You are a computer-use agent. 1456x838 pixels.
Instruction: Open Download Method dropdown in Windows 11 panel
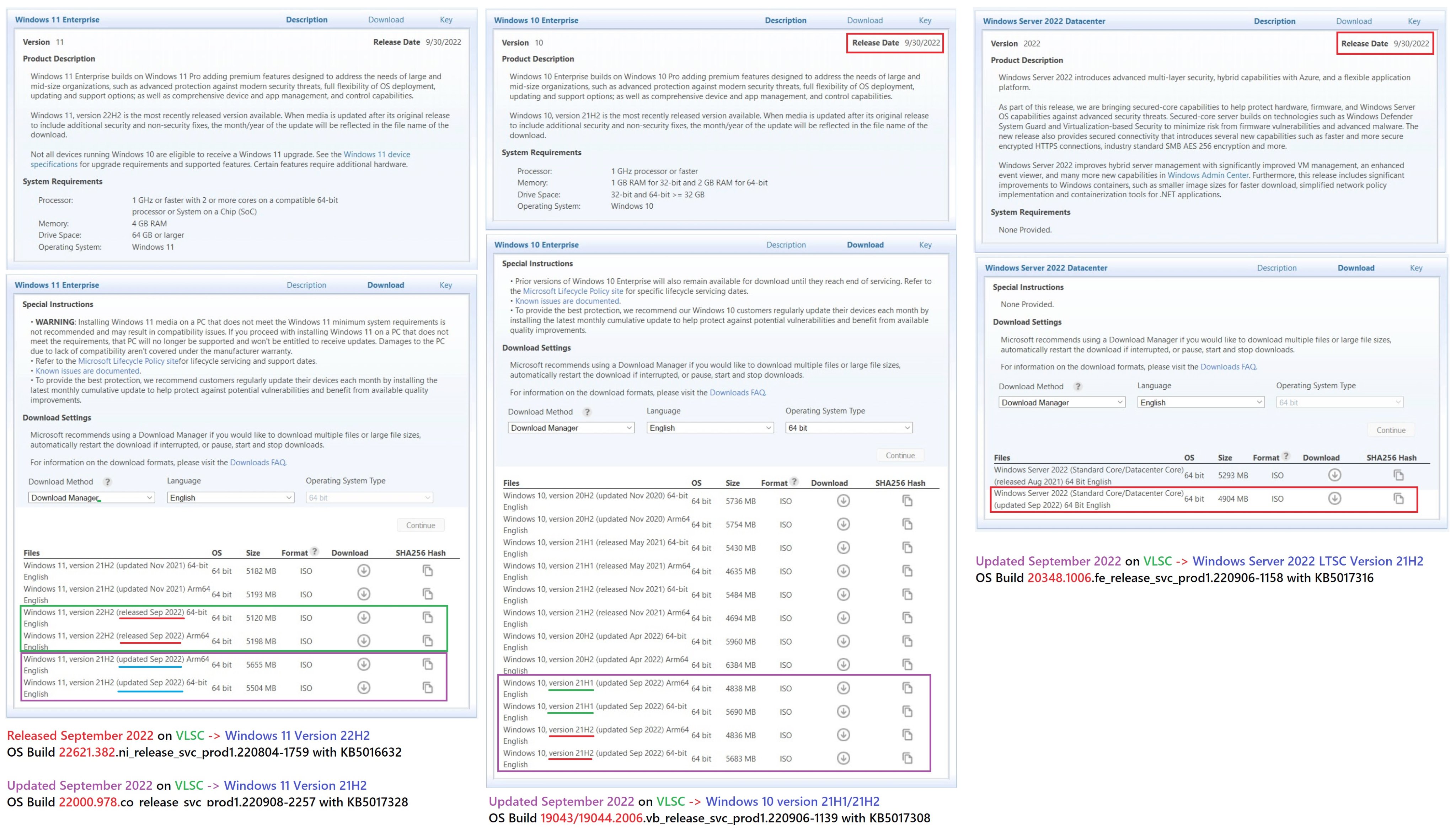pyautogui.click(x=91, y=497)
